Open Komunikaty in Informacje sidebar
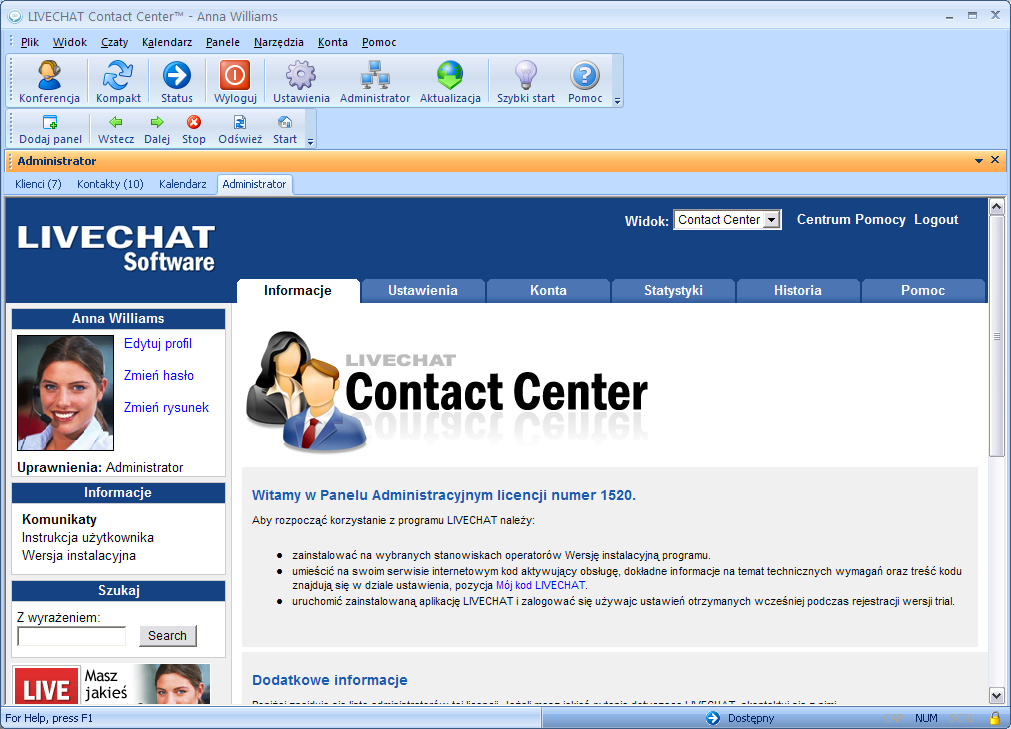 [59, 520]
